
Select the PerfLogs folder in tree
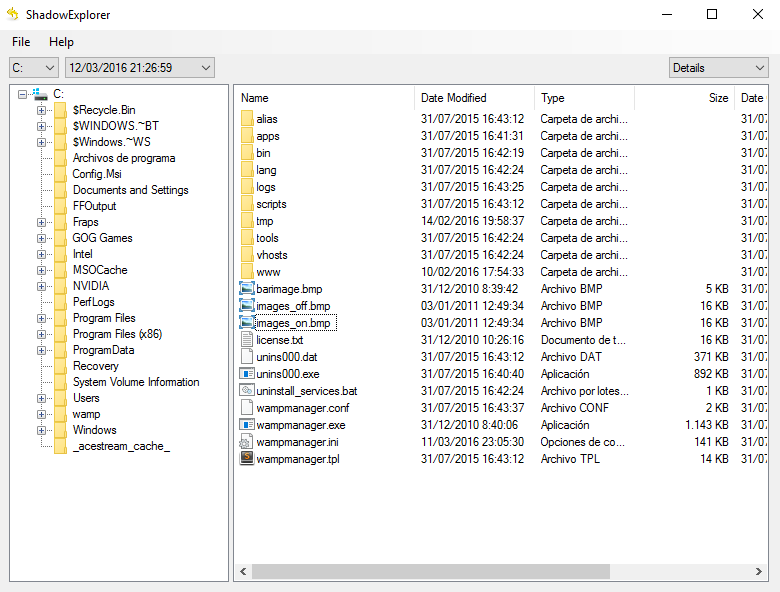[94, 302]
